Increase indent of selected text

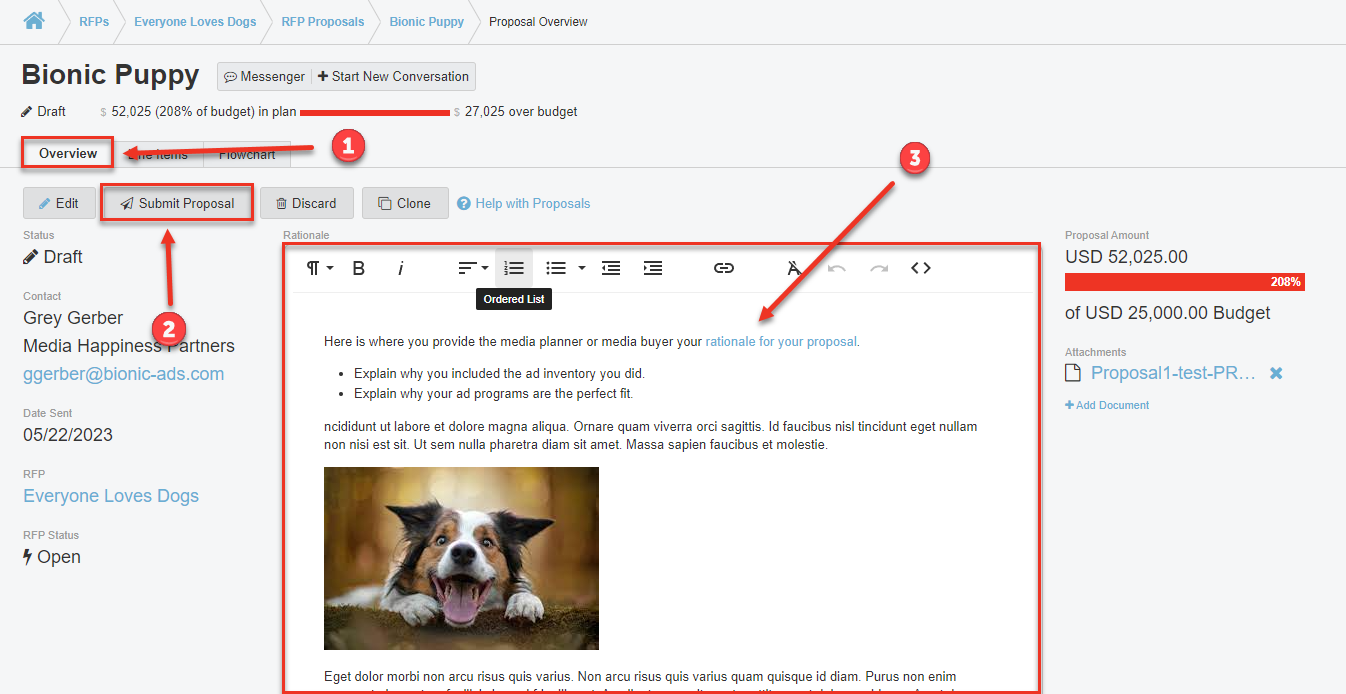point(653,268)
